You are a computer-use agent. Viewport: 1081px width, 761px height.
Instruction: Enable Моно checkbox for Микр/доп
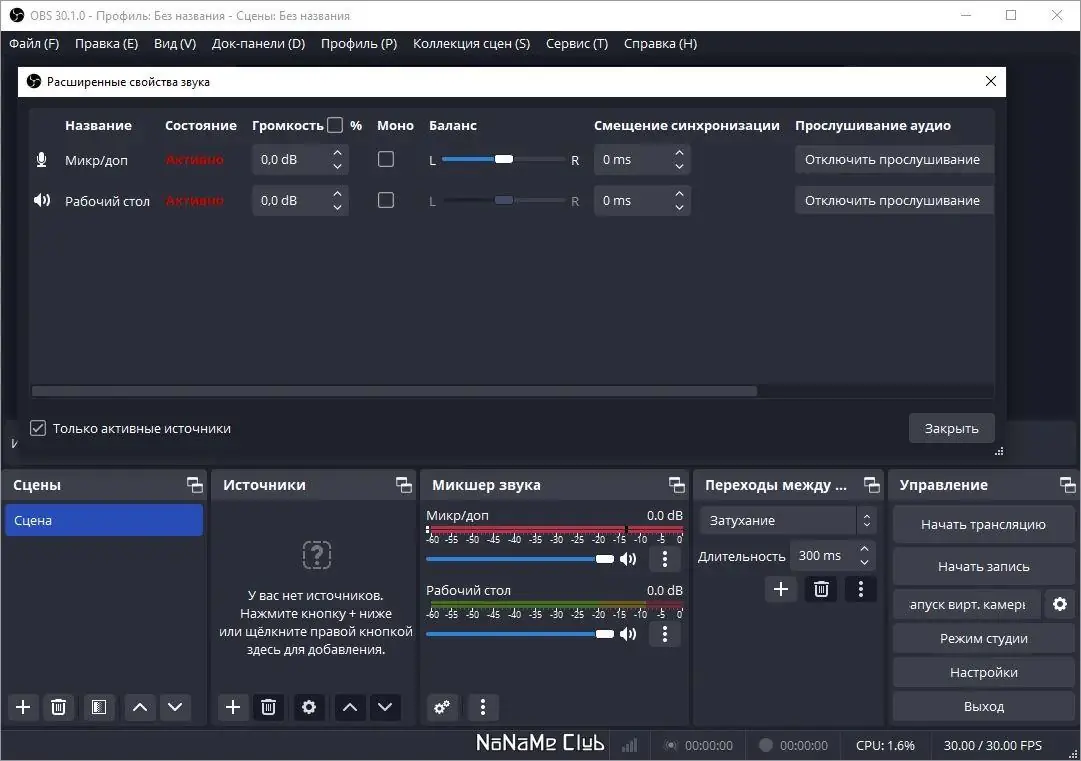[386, 159]
